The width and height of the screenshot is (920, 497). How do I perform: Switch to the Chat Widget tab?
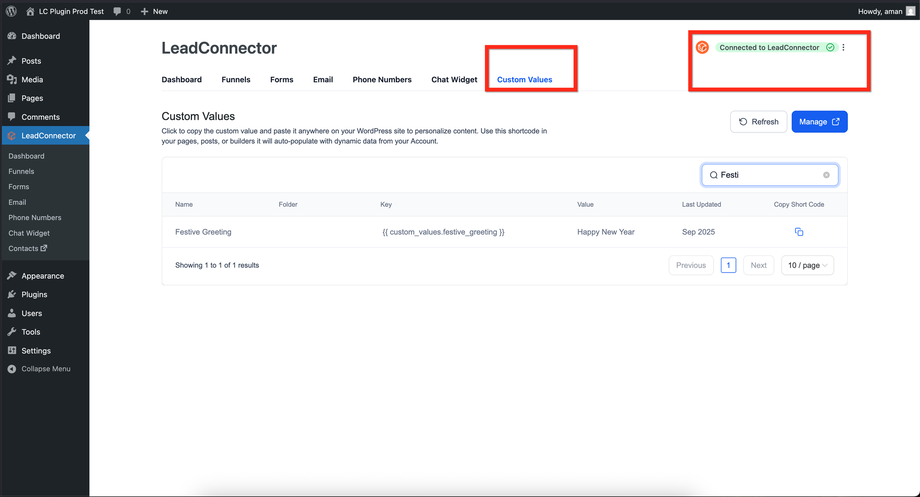point(454,80)
